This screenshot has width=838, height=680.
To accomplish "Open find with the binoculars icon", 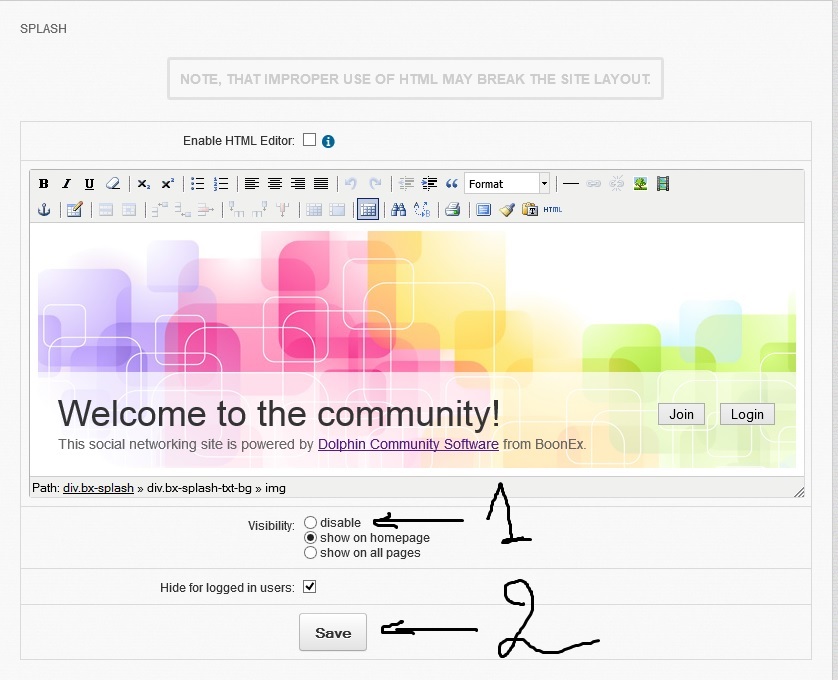I will (x=398, y=210).
